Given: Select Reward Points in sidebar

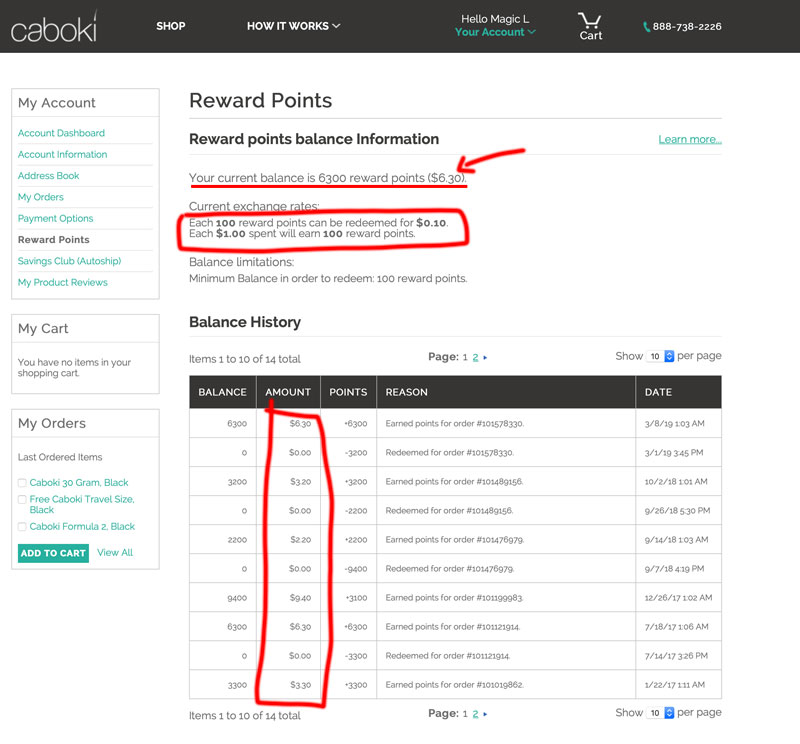Looking at the screenshot, I should pos(54,240).
